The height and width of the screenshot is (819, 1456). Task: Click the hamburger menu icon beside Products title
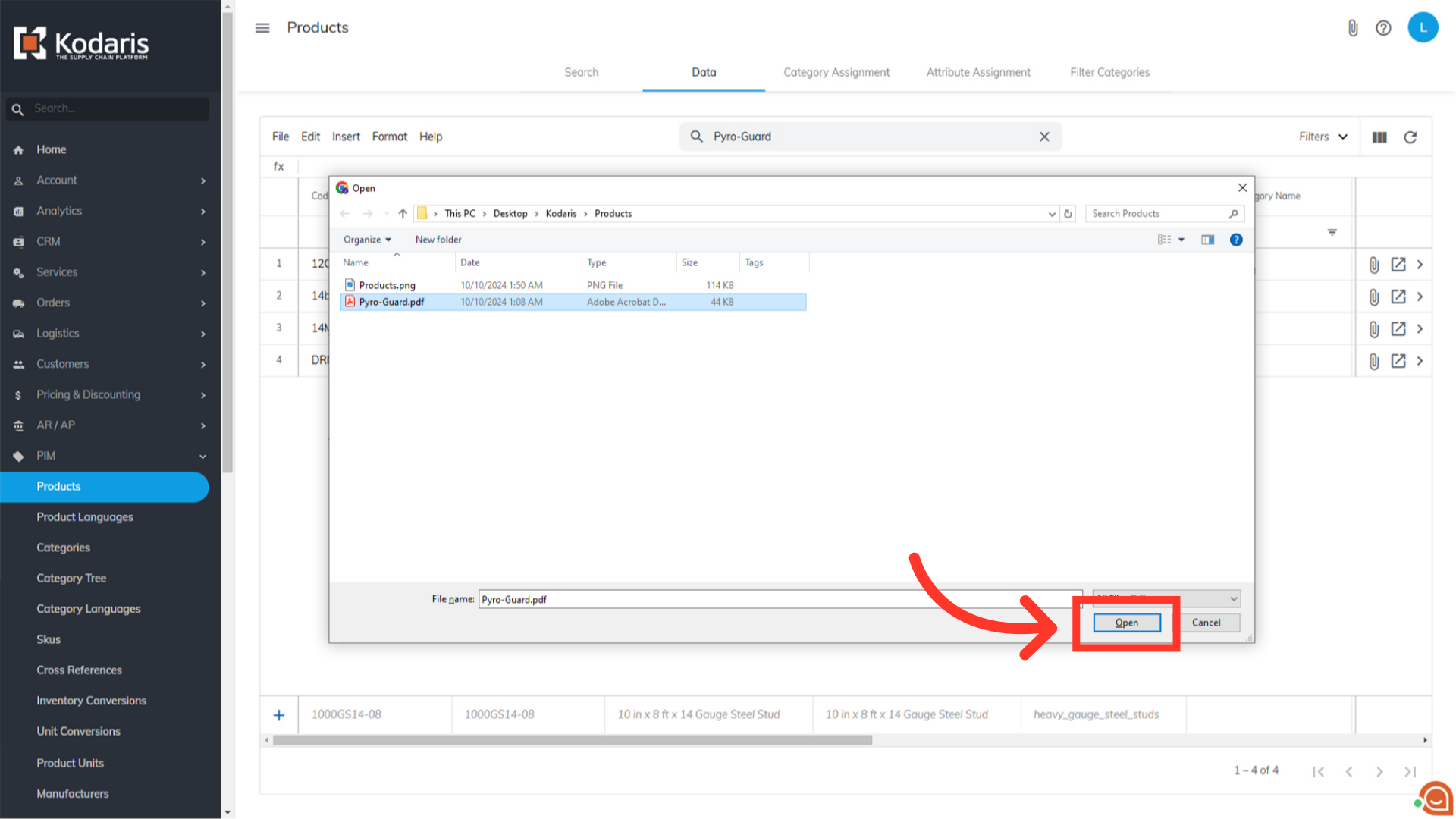262,28
